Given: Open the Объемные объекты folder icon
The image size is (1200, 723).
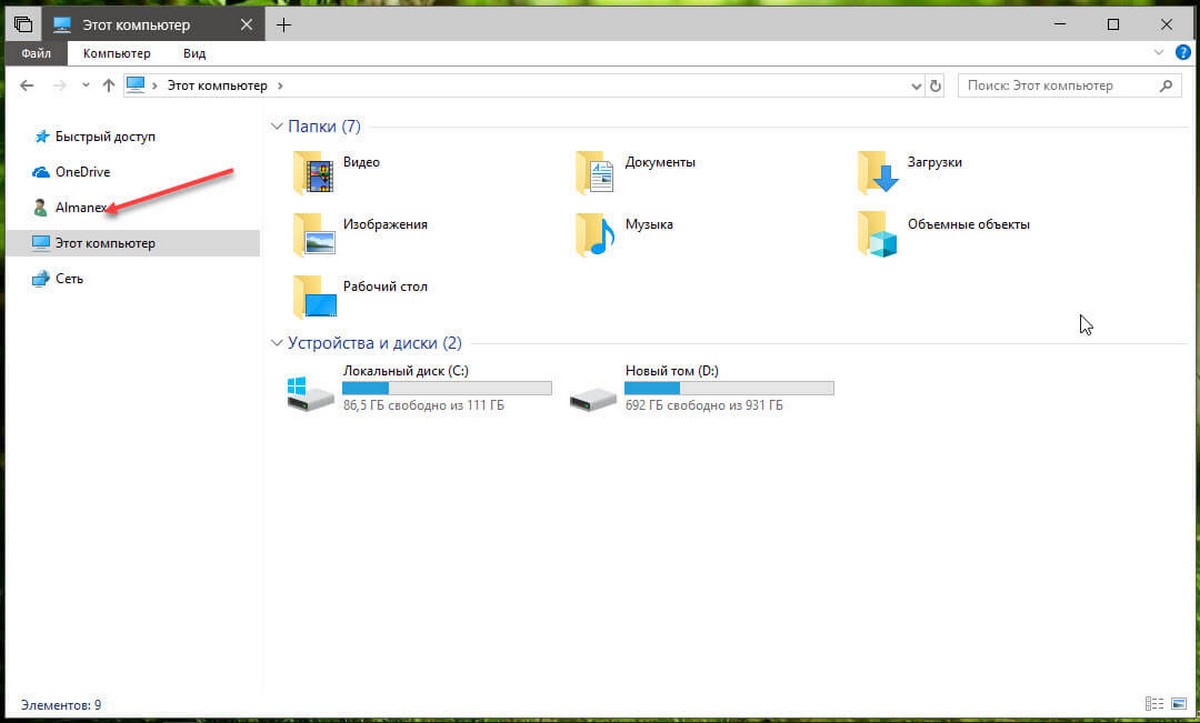Looking at the screenshot, I should click(x=877, y=234).
